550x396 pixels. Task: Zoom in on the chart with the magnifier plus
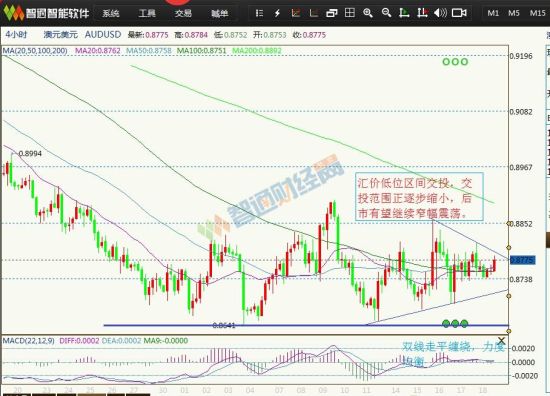368,13
